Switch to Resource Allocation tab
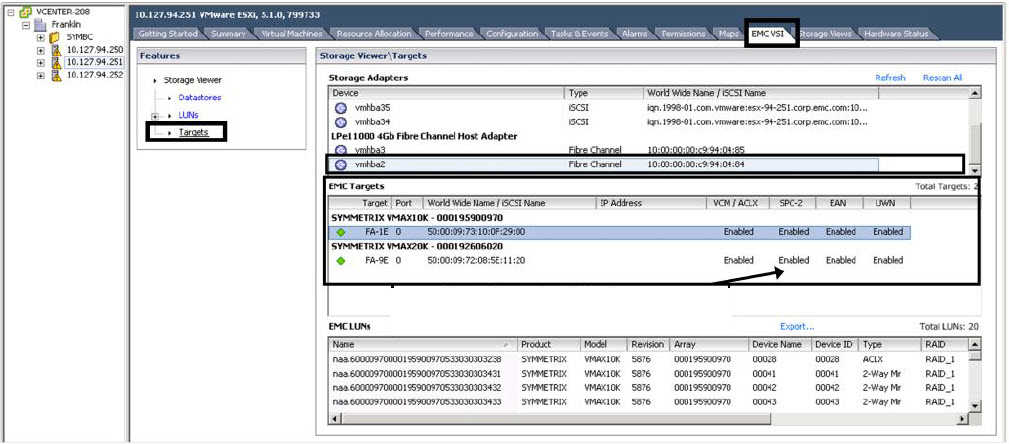 click(374, 33)
